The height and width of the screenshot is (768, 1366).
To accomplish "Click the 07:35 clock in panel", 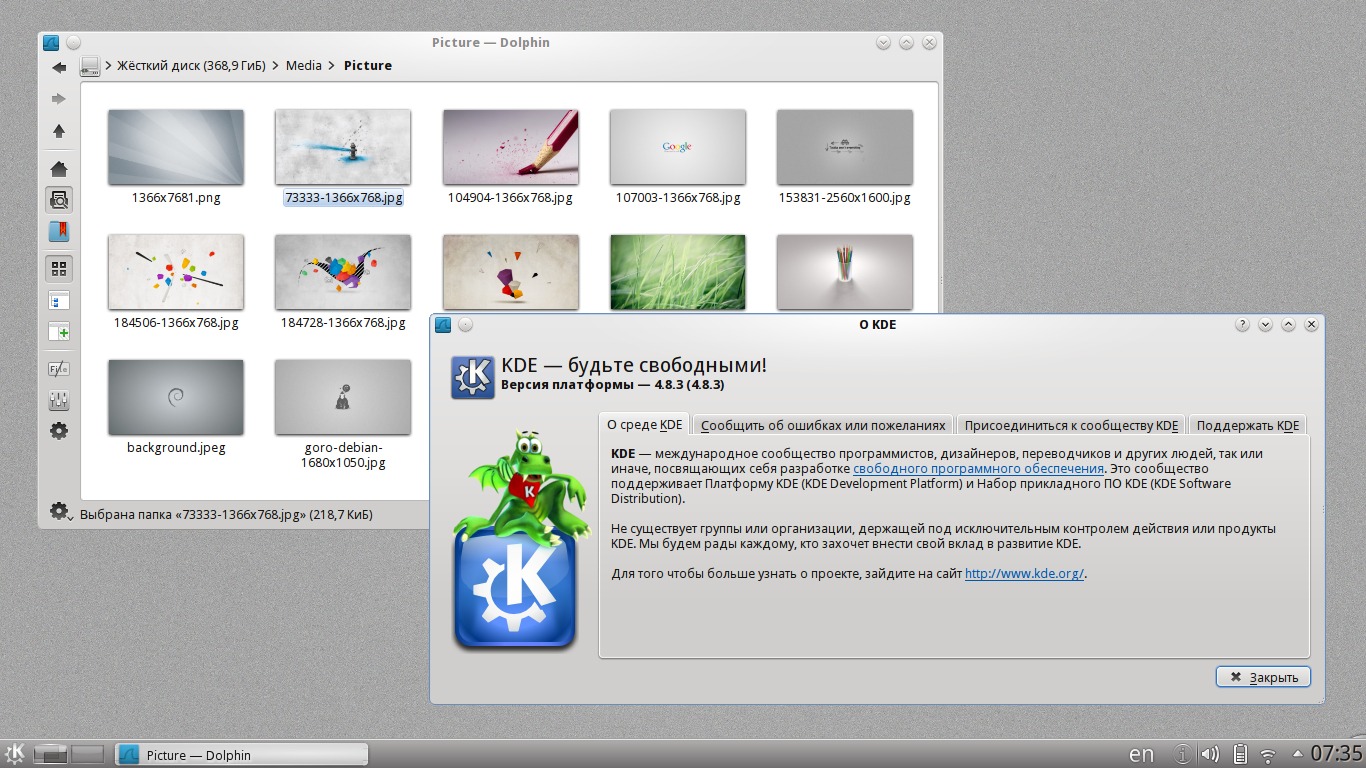I will (1336, 753).
